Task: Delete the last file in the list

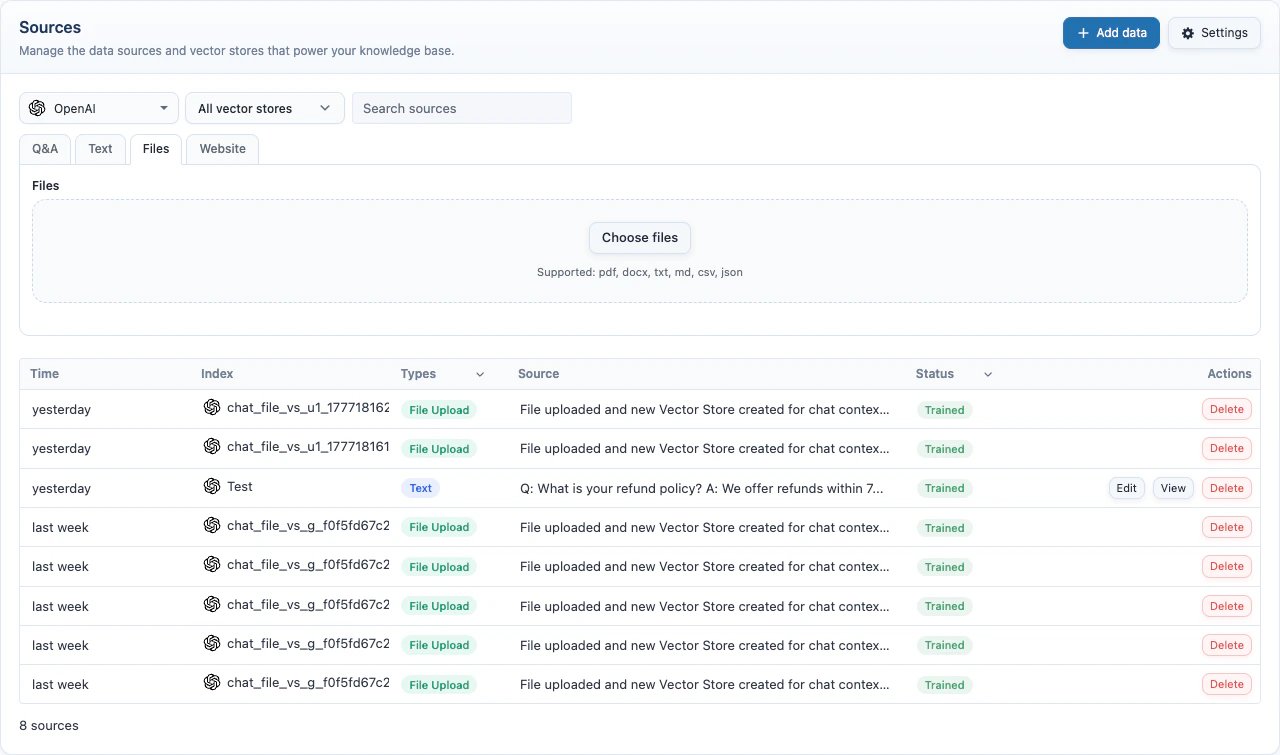Action: point(1226,684)
